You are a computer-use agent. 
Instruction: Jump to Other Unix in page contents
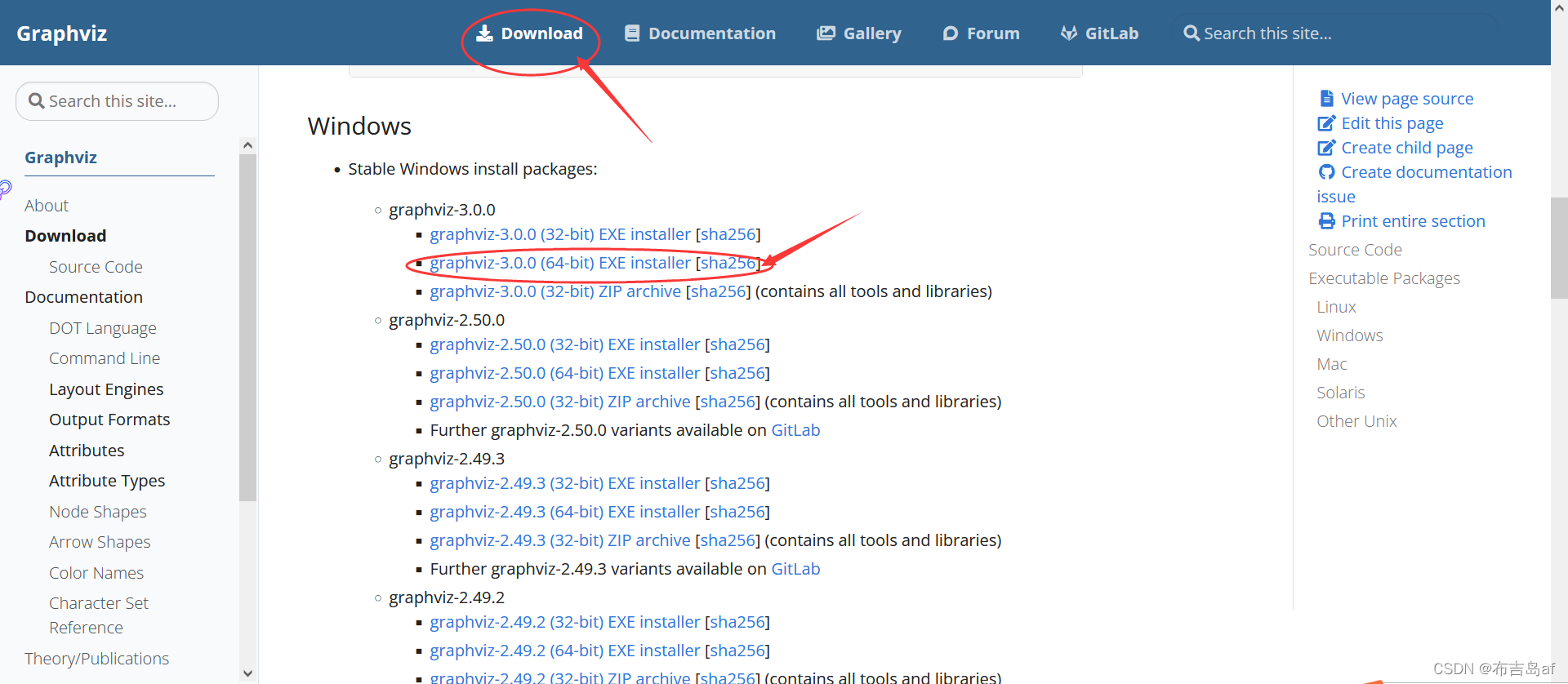(1356, 421)
